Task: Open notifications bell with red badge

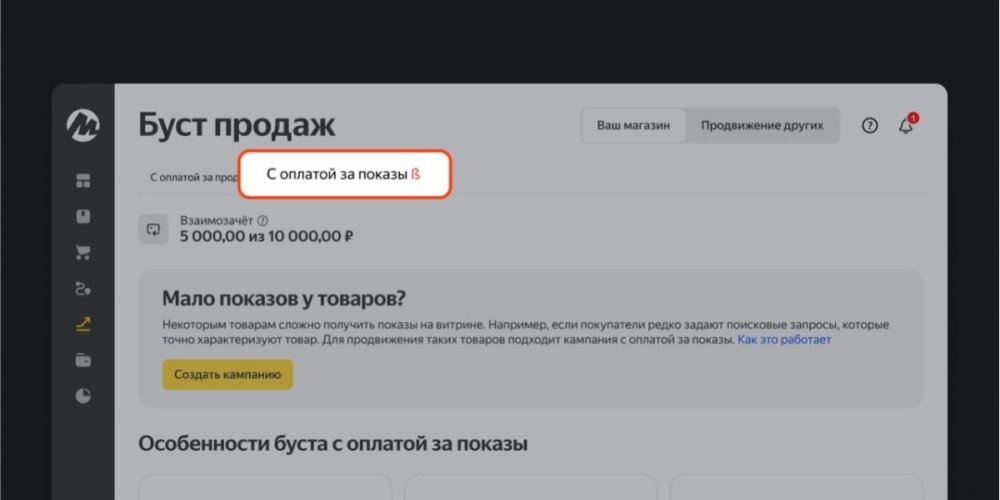Action: (x=906, y=126)
